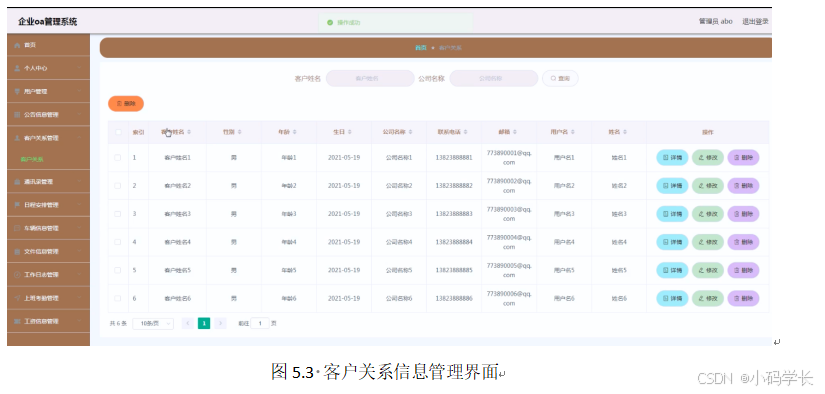Expand the 个人中心 menu chevron
This screenshot has width=825, height=394.
click(x=79, y=68)
